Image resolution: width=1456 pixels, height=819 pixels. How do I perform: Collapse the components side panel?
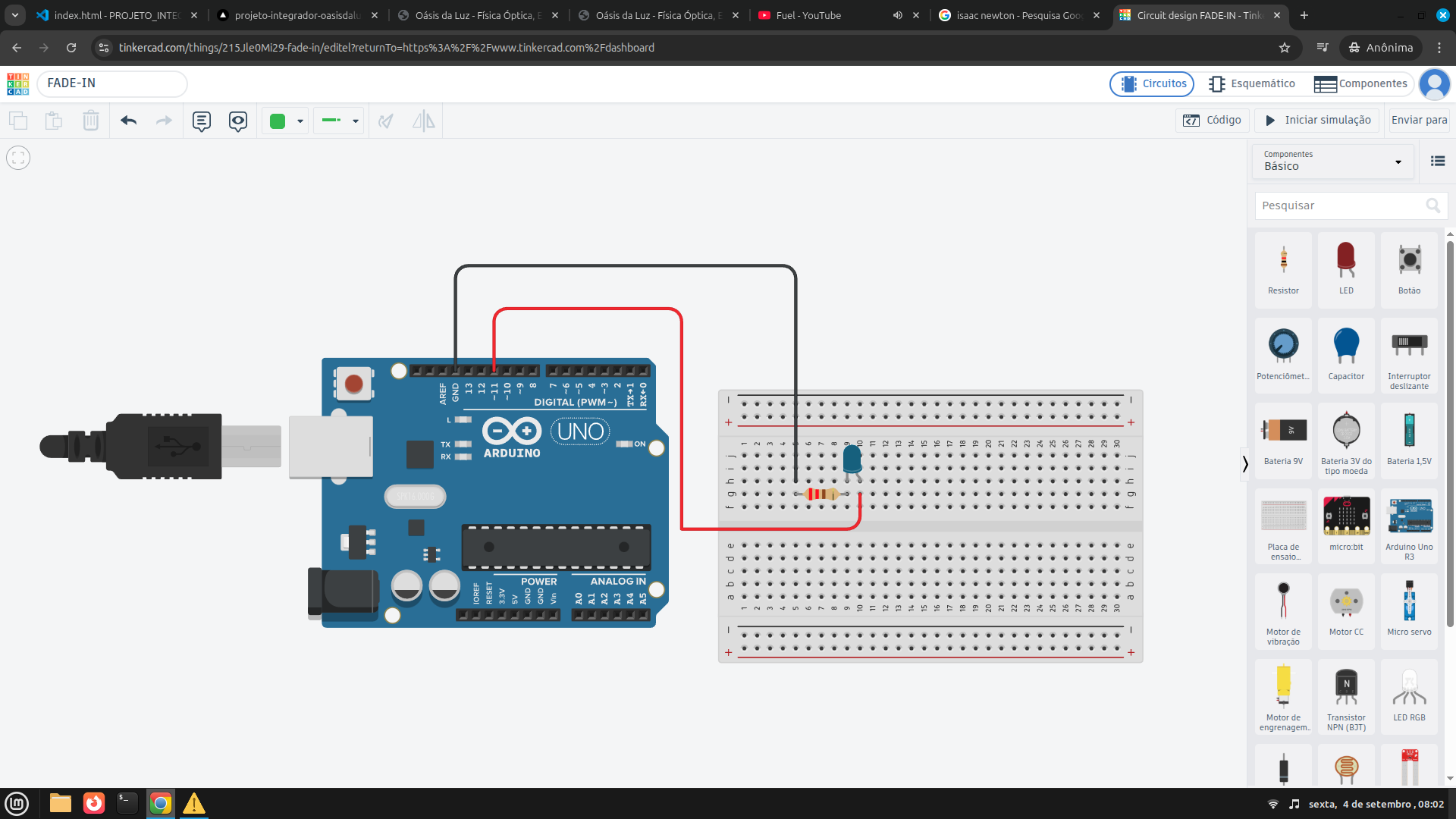pos(1244,463)
